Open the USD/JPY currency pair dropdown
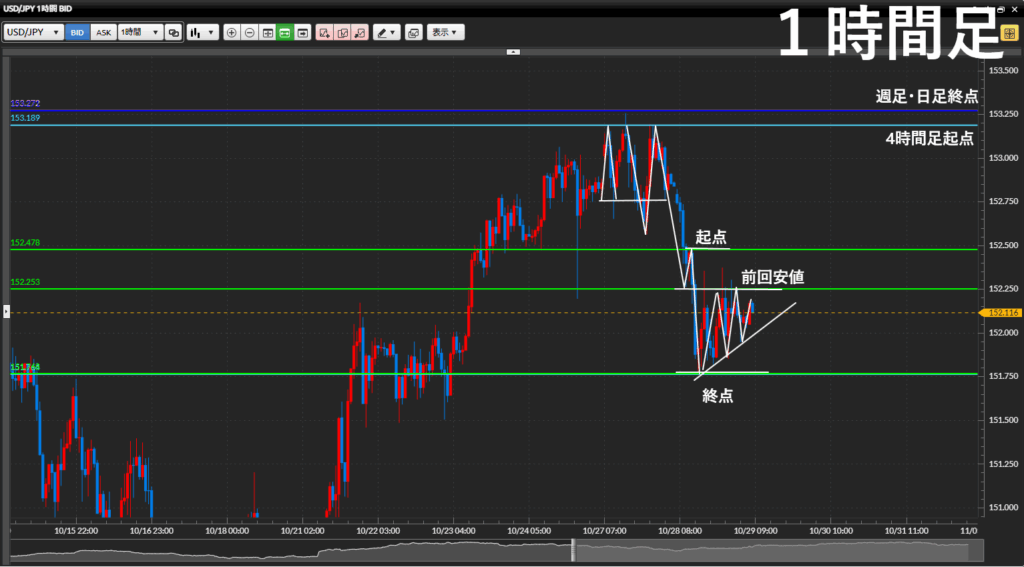This screenshot has width=1024, height=567. (x=33, y=32)
